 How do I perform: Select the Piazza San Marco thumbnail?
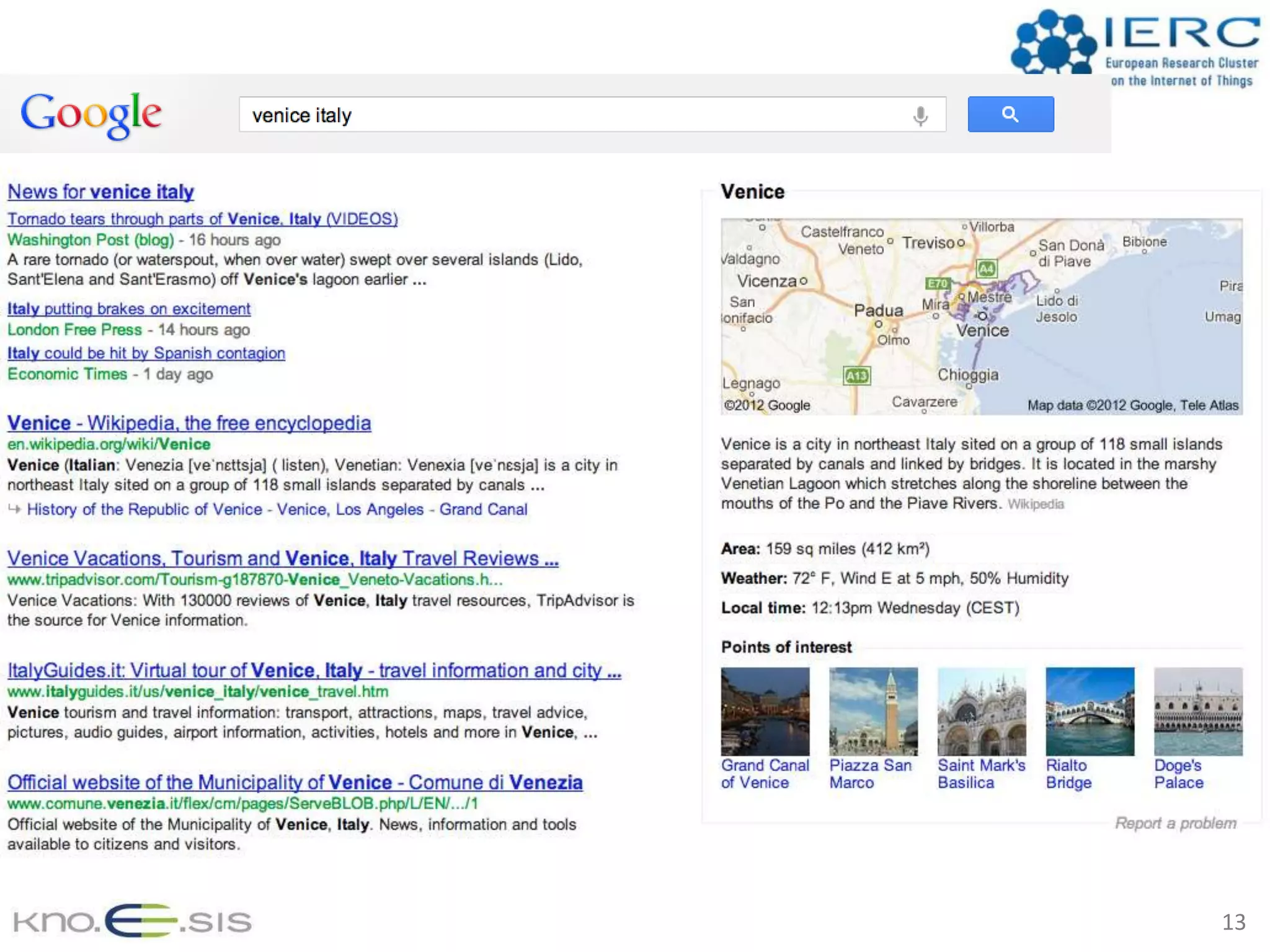click(x=873, y=712)
